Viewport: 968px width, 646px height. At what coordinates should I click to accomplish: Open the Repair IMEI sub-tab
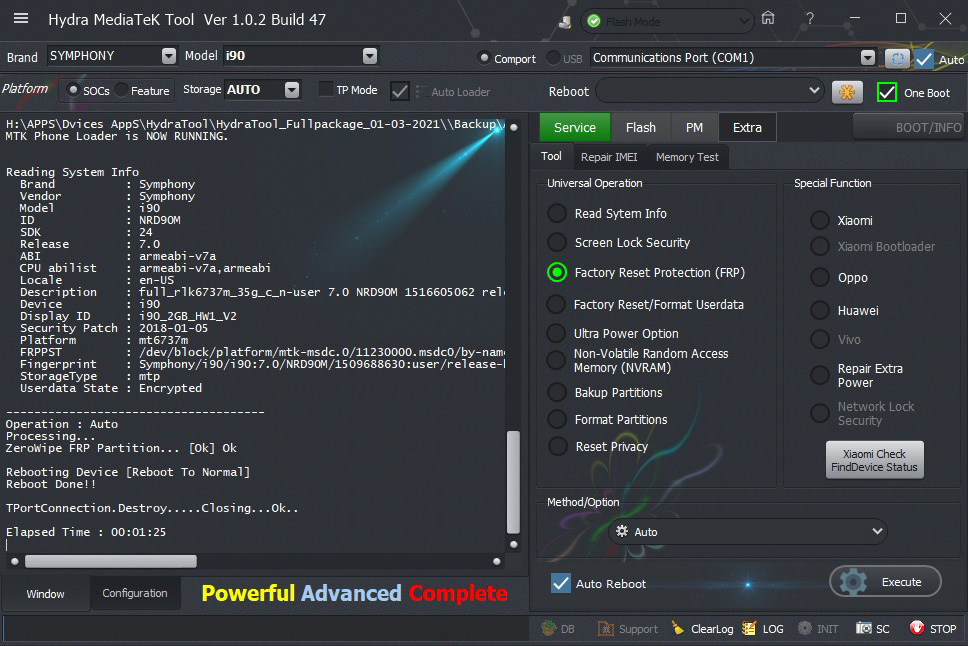point(609,157)
